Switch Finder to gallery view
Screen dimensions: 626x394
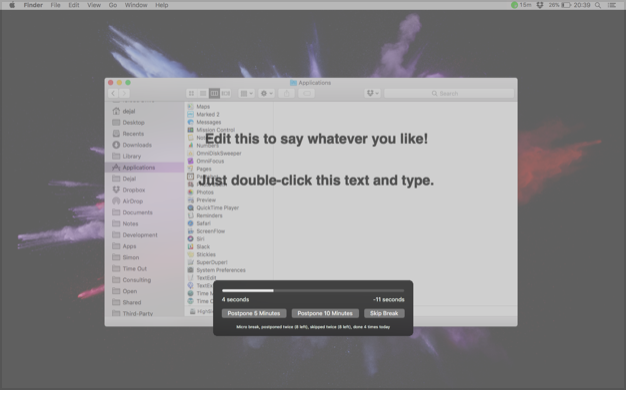[x=226, y=93]
